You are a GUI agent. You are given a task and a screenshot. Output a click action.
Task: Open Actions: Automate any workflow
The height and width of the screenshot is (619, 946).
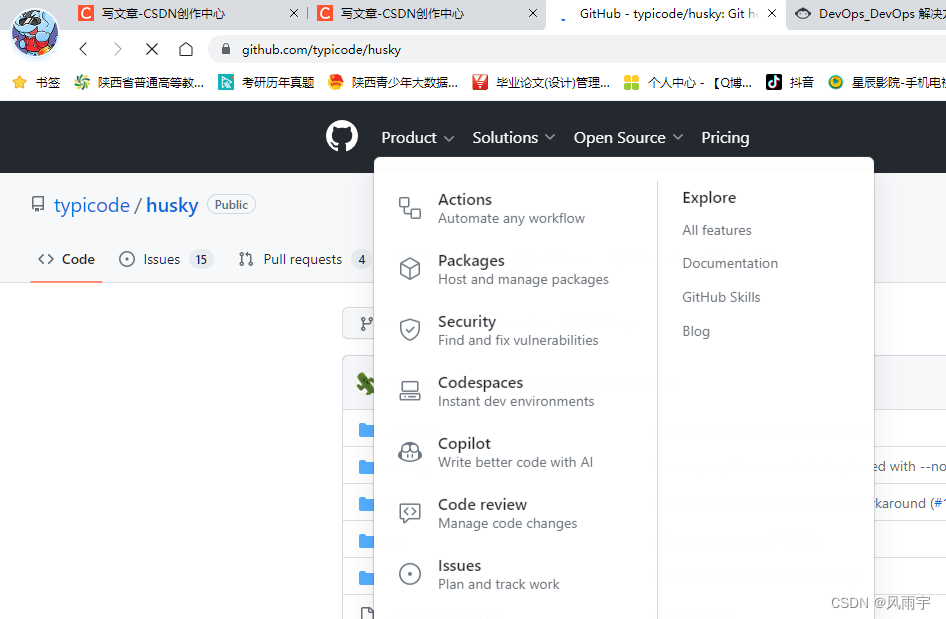pos(511,209)
